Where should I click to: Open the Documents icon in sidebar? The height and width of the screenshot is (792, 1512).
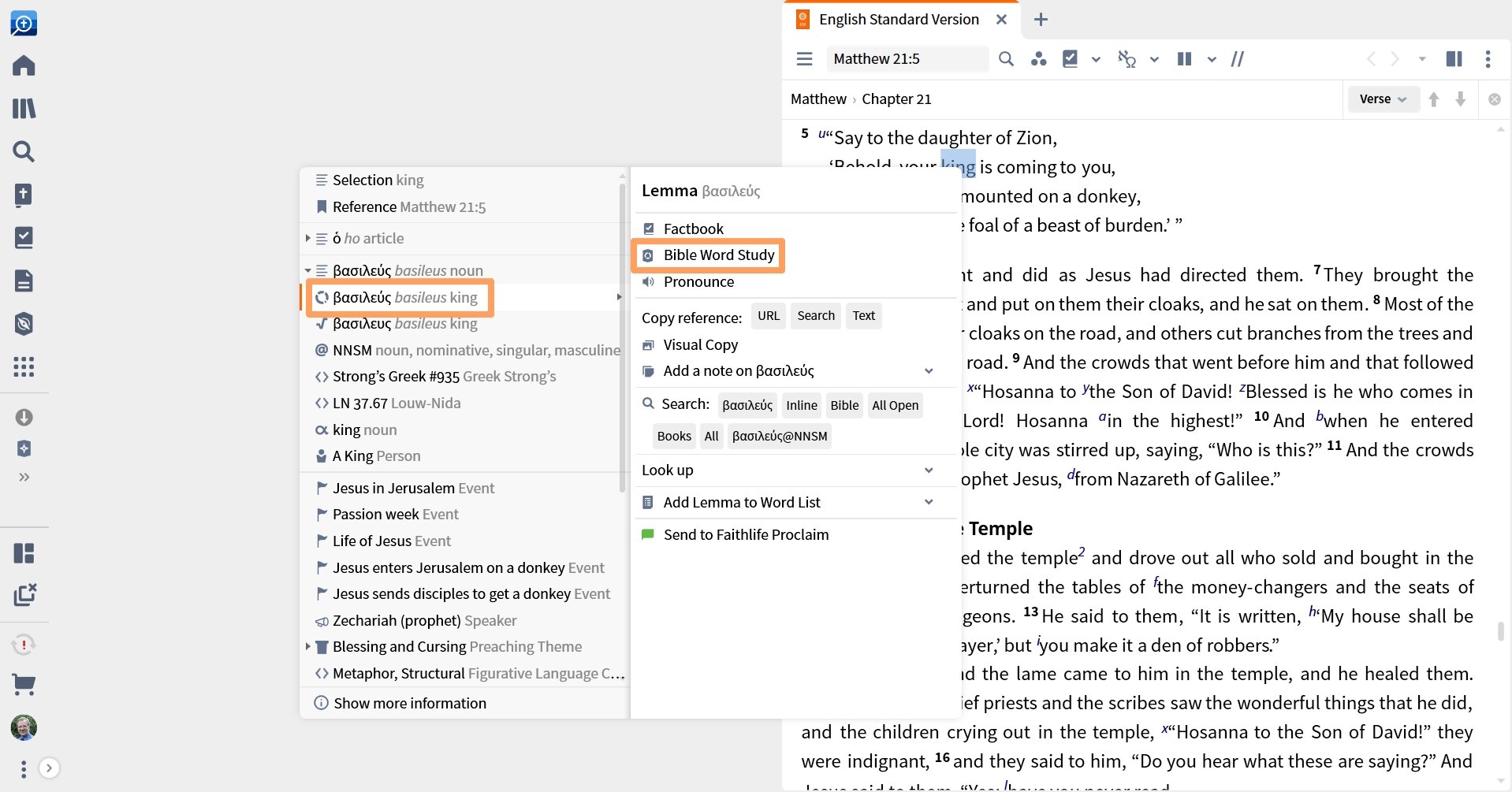pyautogui.click(x=24, y=281)
